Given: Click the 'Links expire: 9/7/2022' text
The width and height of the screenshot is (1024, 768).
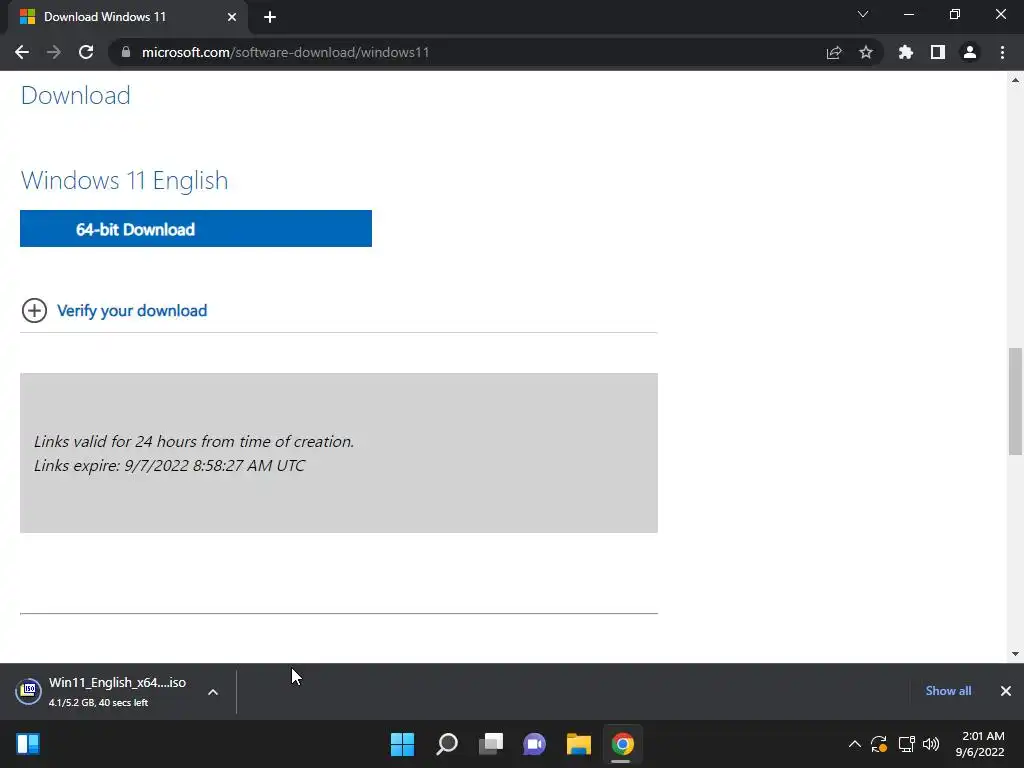Looking at the screenshot, I should (170, 466).
